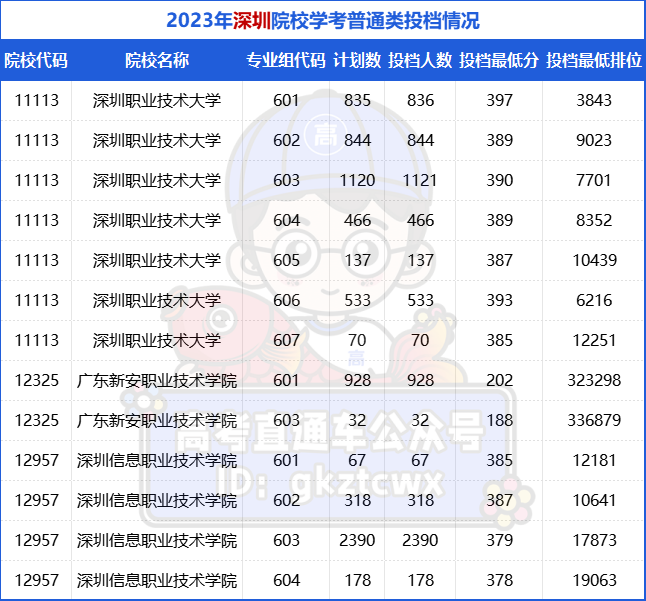Select rank value 7701
This screenshot has height=601, width=646.
click(594, 180)
